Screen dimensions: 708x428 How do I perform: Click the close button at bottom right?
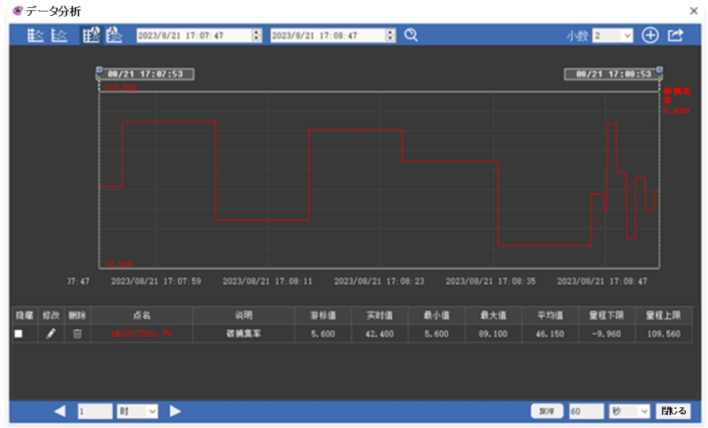tap(673, 411)
